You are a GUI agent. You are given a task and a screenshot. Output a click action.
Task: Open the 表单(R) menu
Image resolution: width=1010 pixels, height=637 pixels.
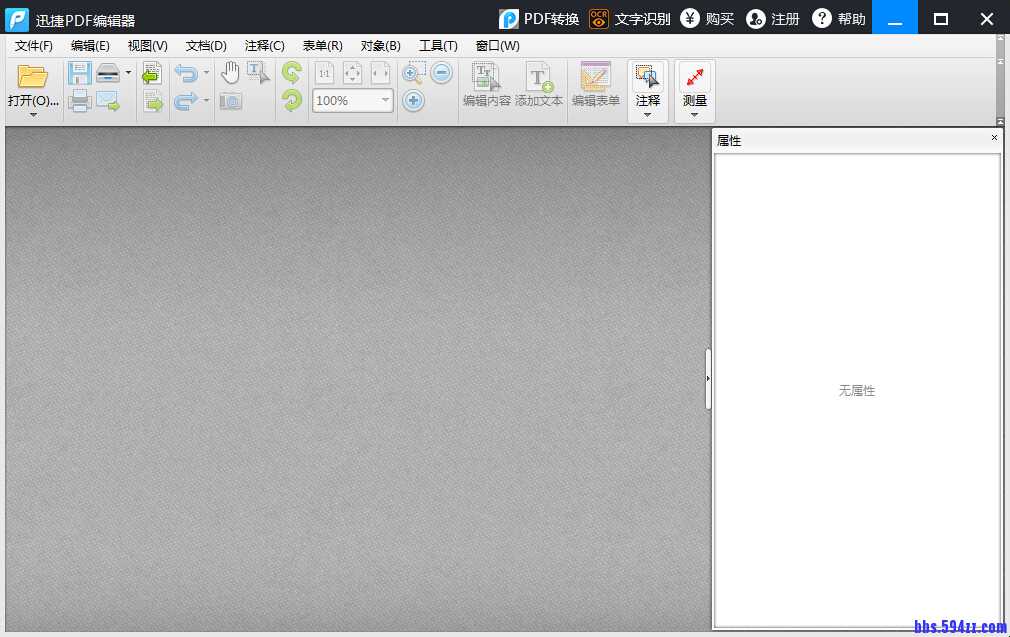tap(323, 46)
